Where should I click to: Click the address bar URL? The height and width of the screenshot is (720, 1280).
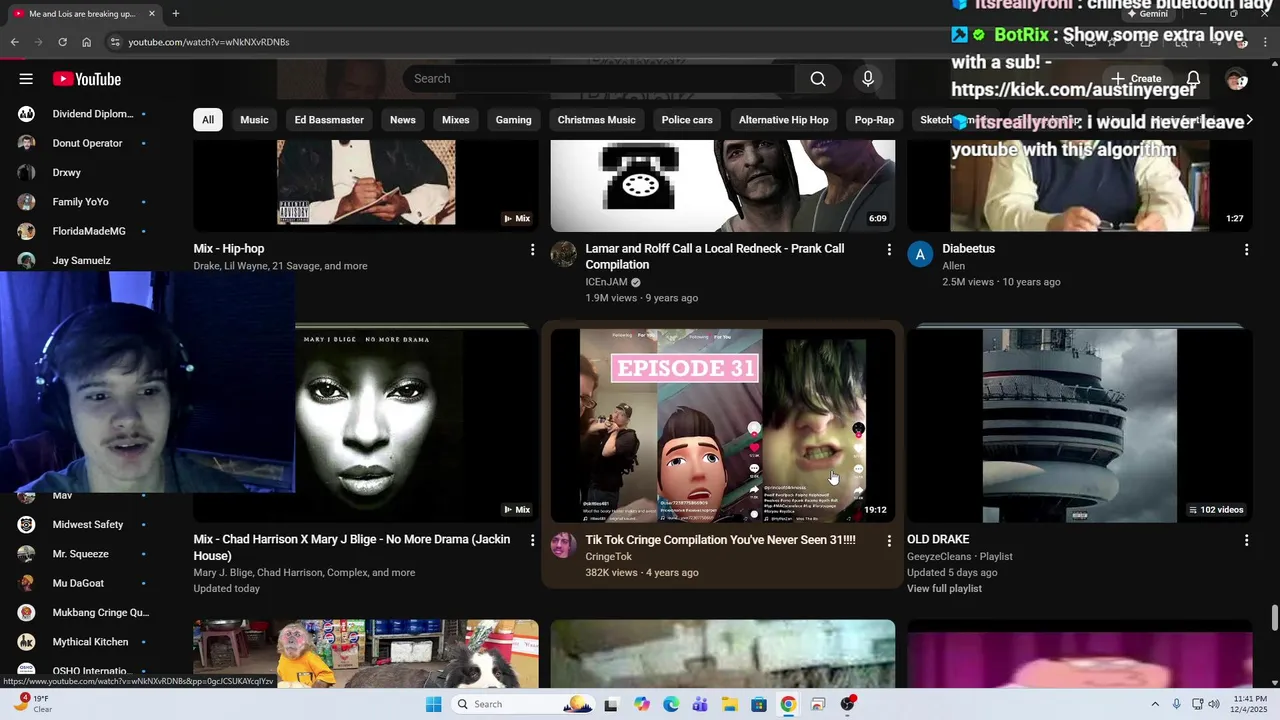click(x=209, y=42)
